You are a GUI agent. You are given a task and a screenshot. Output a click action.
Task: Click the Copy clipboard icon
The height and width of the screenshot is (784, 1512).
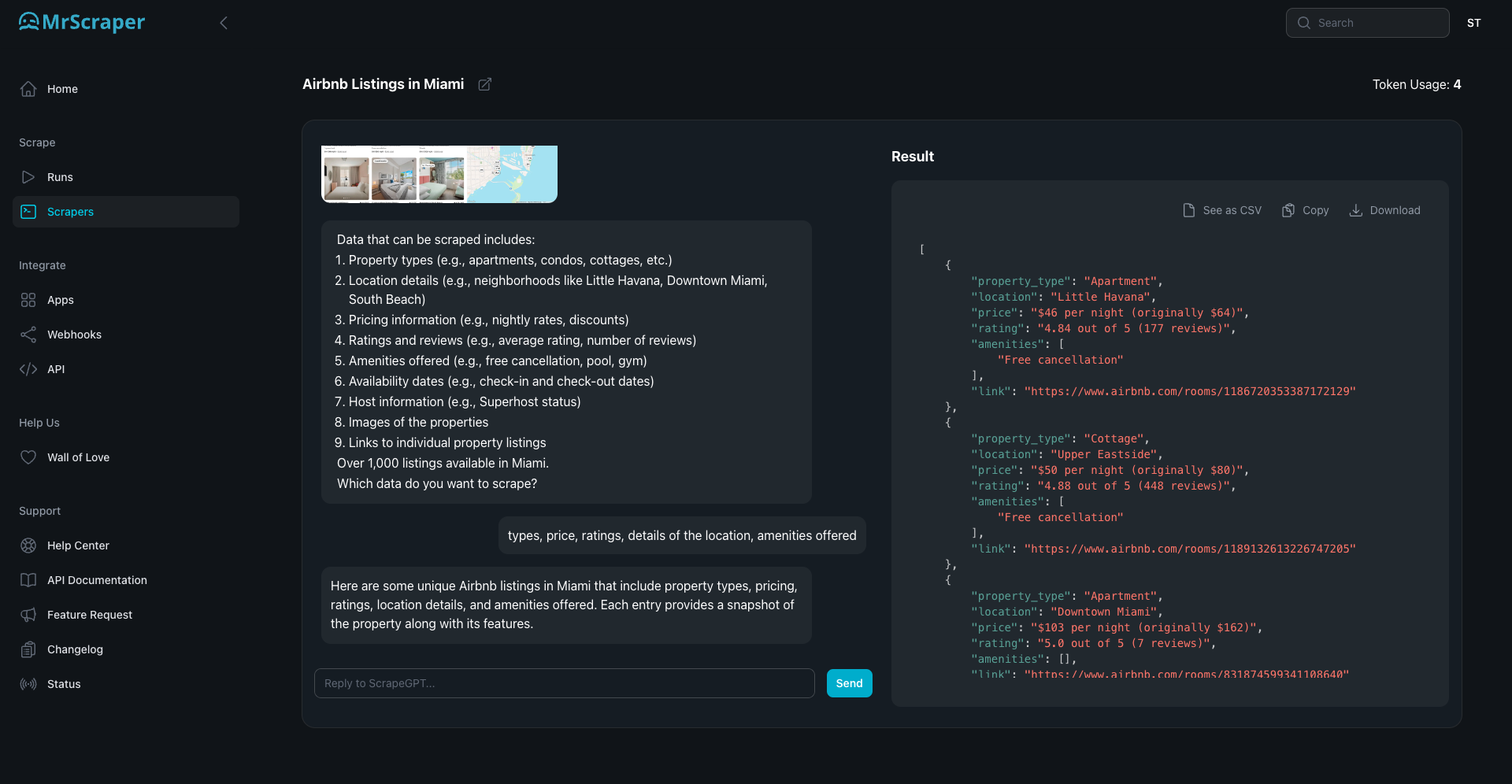pos(1288,210)
